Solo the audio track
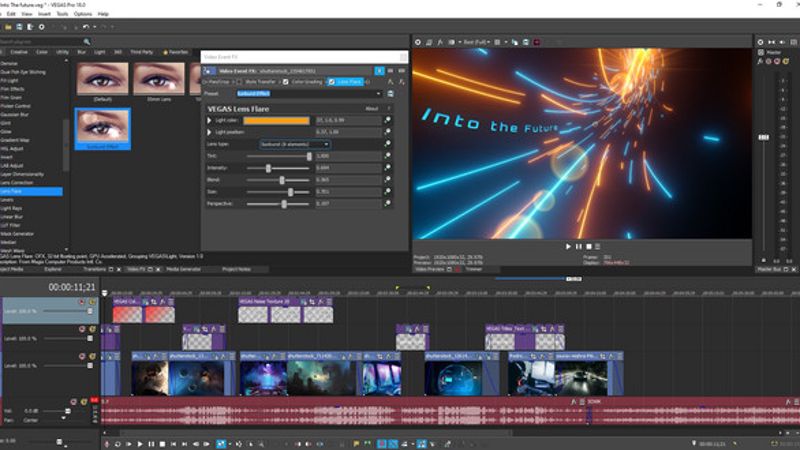The image size is (800, 450). click(x=84, y=402)
